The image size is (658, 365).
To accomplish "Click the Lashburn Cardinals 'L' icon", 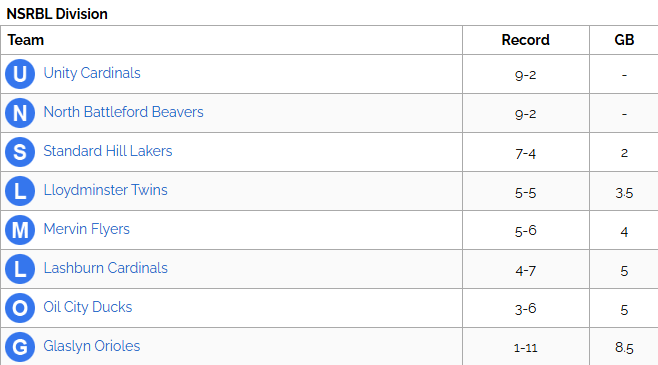I will pyautogui.click(x=20, y=269).
